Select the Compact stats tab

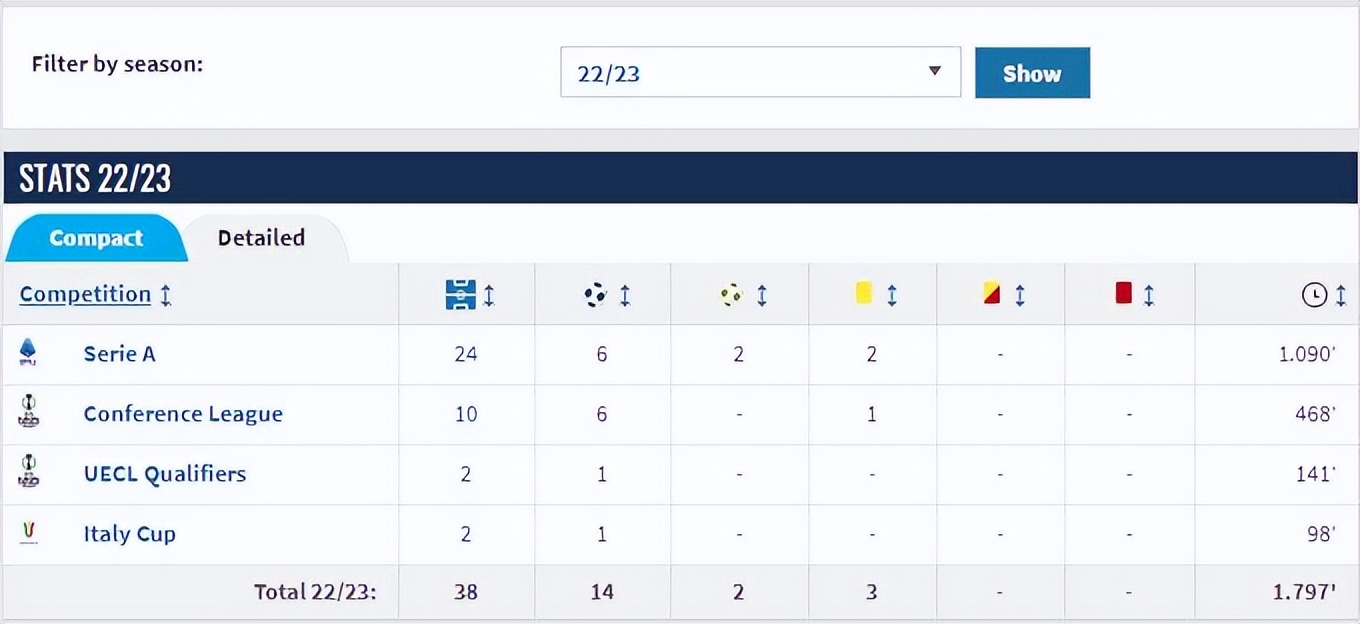coord(96,238)
